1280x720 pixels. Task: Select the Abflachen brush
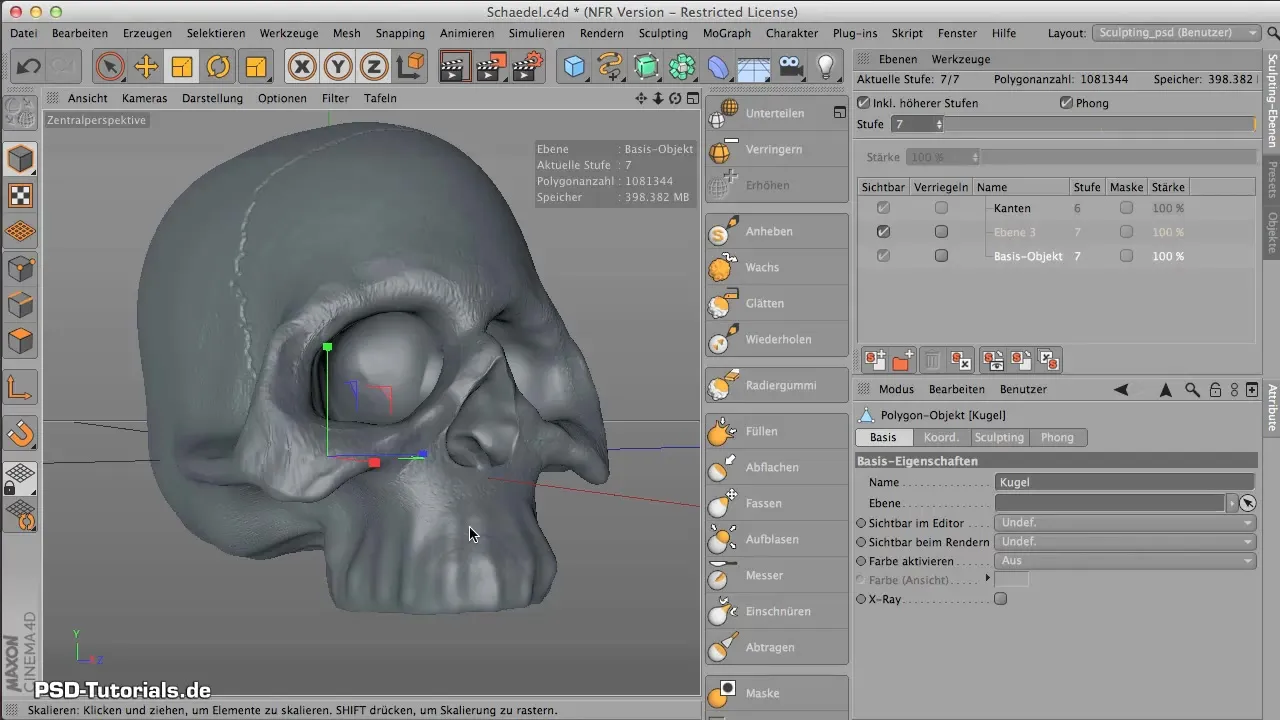[x=776, y=467]
